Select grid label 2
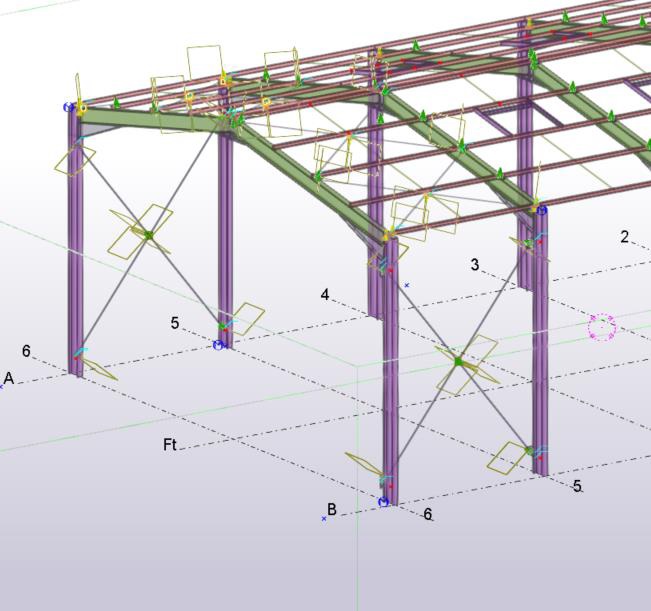This screenshot has width=651, height=611. click(624, 237)
